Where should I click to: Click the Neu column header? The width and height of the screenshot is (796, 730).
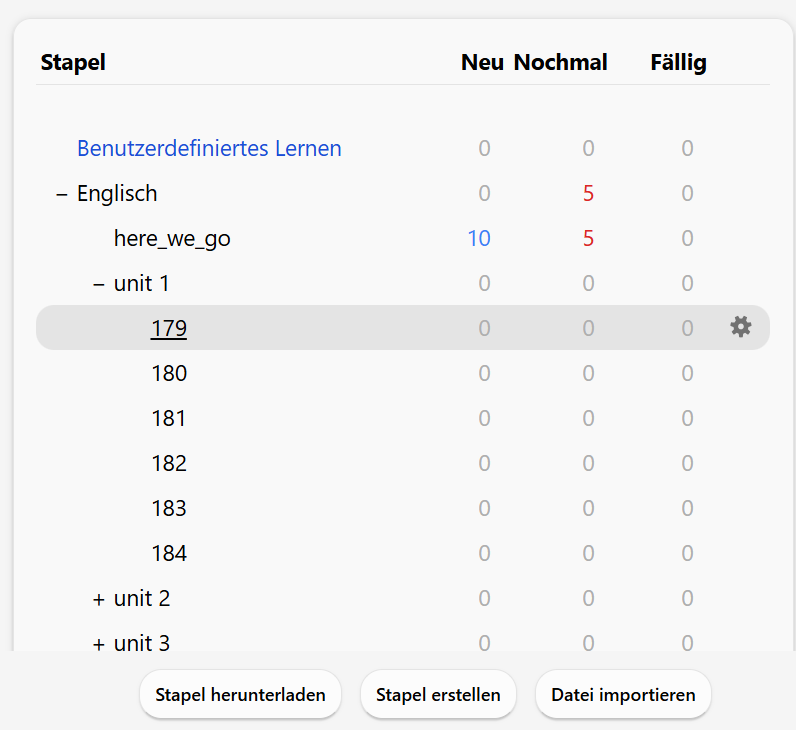coord(482,62)
